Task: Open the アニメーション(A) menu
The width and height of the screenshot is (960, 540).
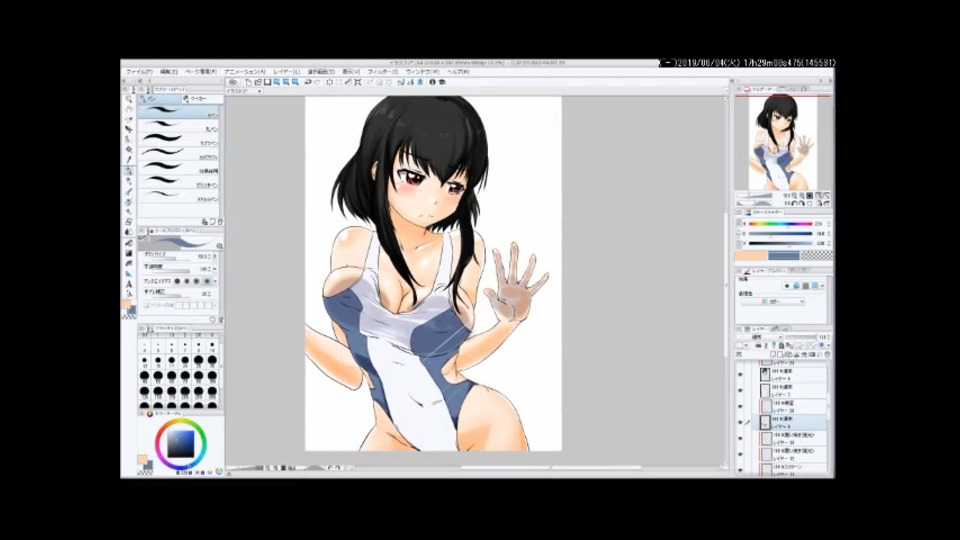Action: coord(245,72)
